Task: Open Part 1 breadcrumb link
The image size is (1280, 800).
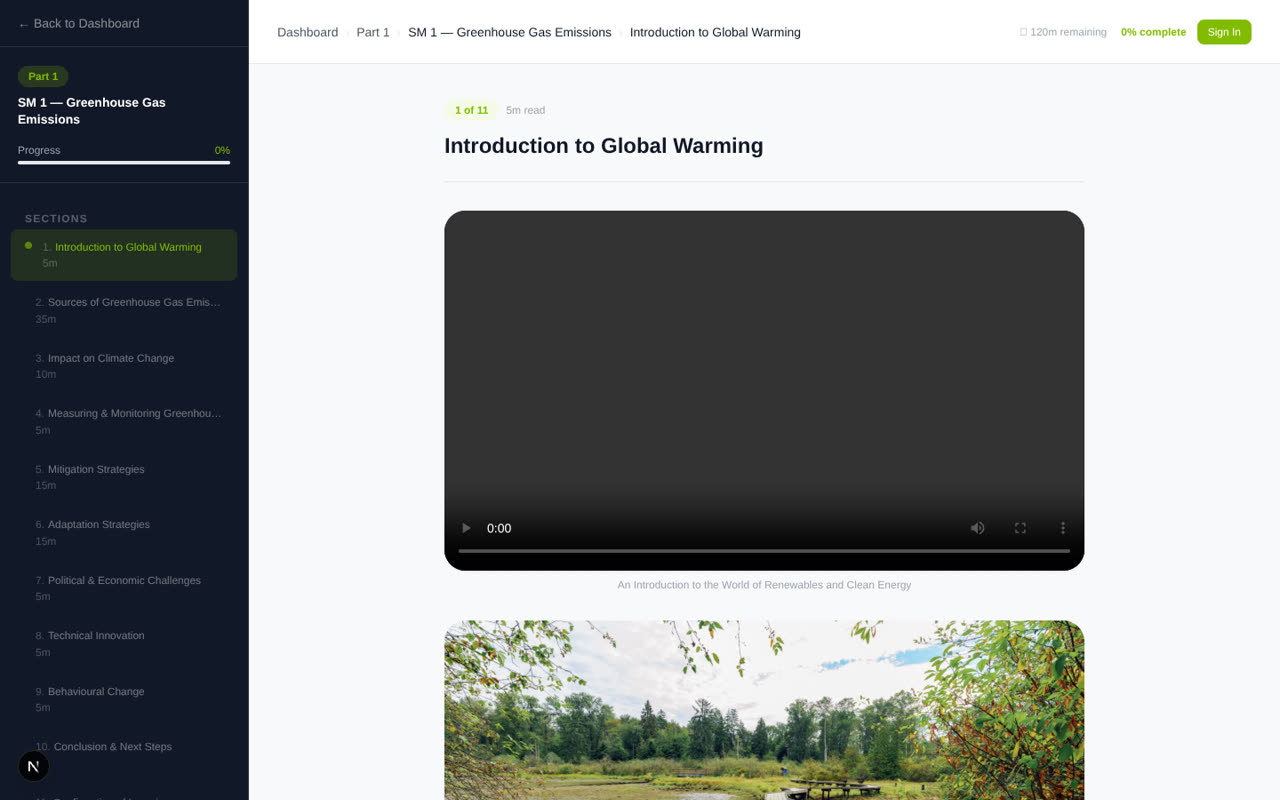Action: pyautogui.click(x=373, y=32)
